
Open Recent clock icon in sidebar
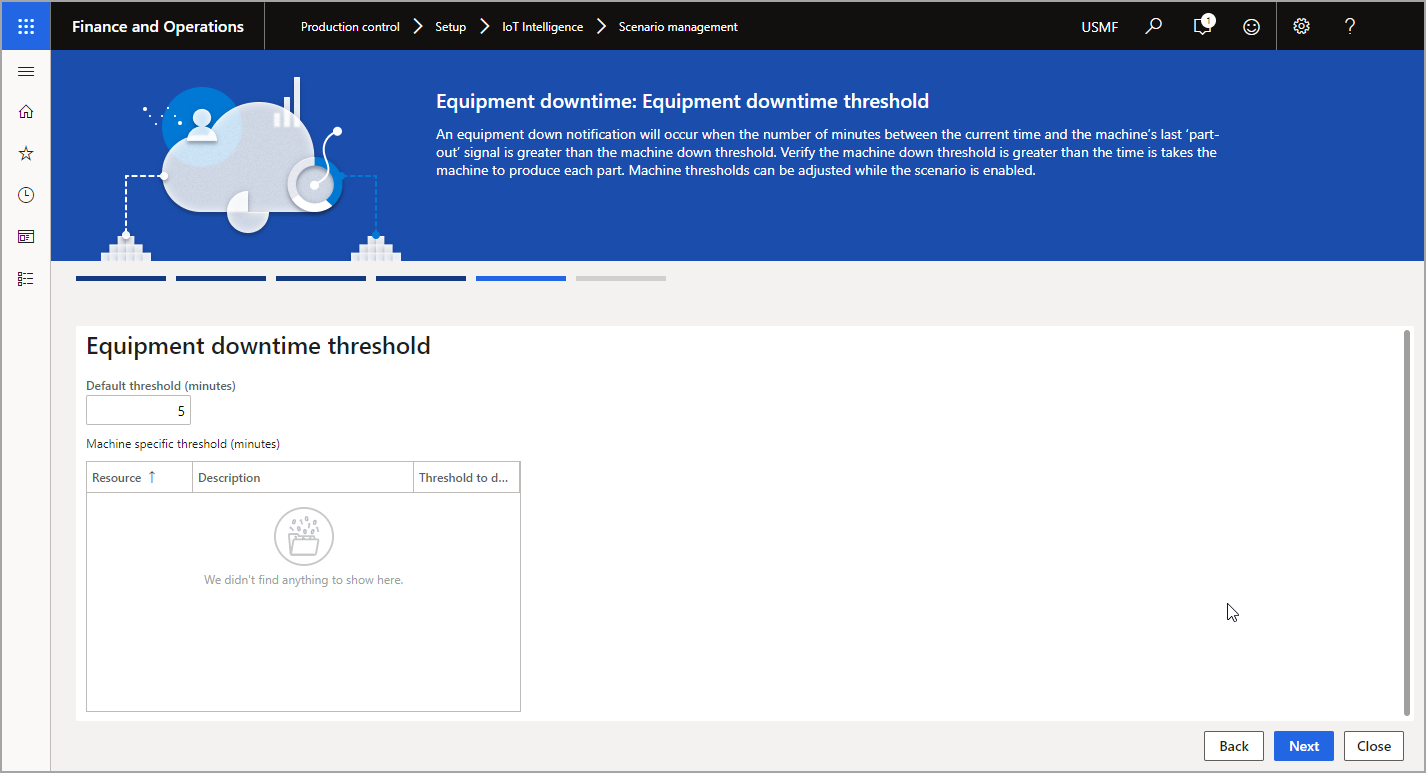coord(26,195)
